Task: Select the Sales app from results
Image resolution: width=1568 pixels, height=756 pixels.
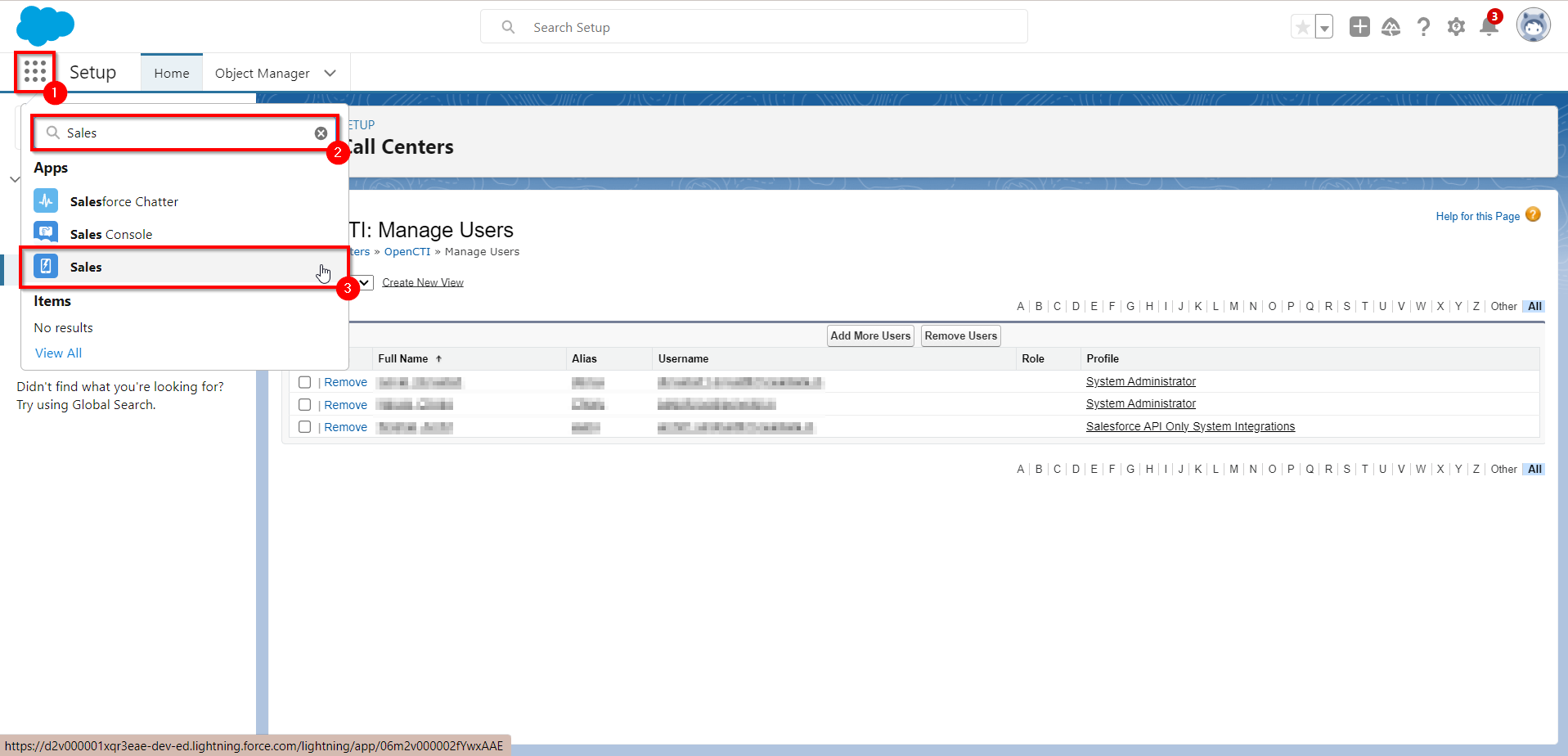Action: coord(185,267)
